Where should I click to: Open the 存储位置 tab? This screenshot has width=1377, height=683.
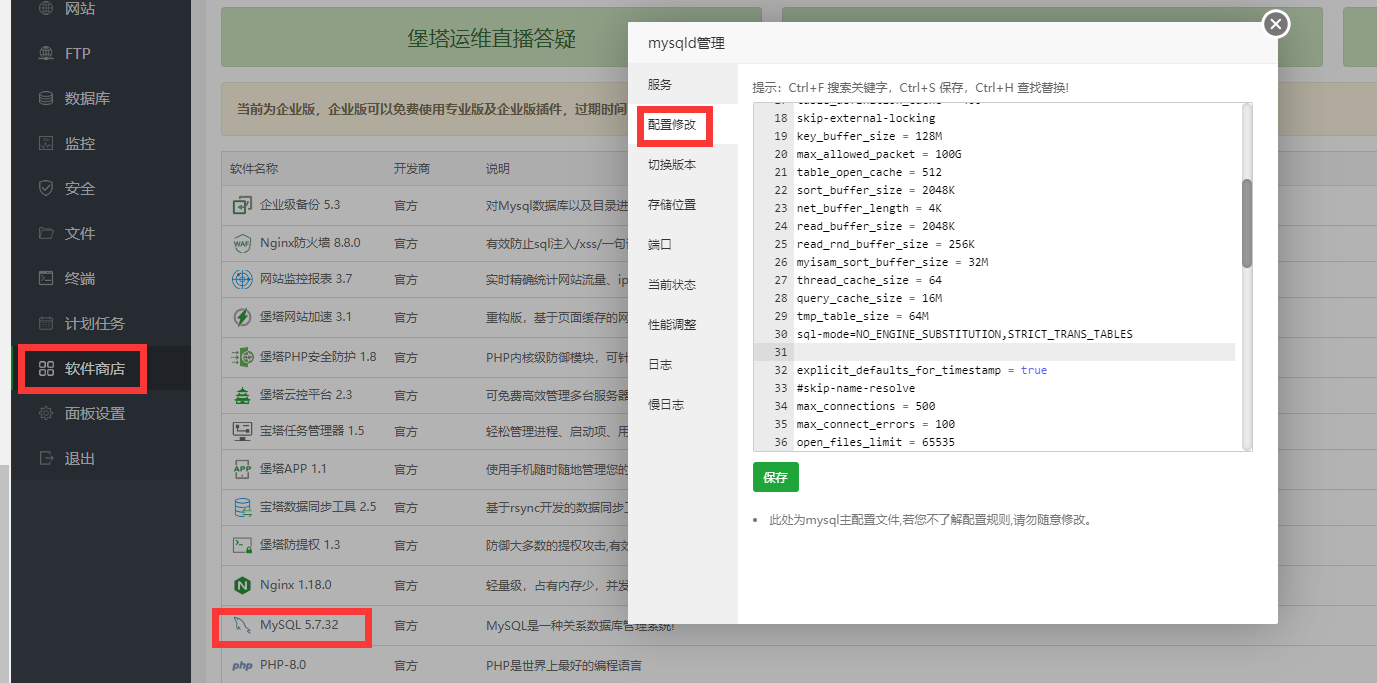(683, 205)
